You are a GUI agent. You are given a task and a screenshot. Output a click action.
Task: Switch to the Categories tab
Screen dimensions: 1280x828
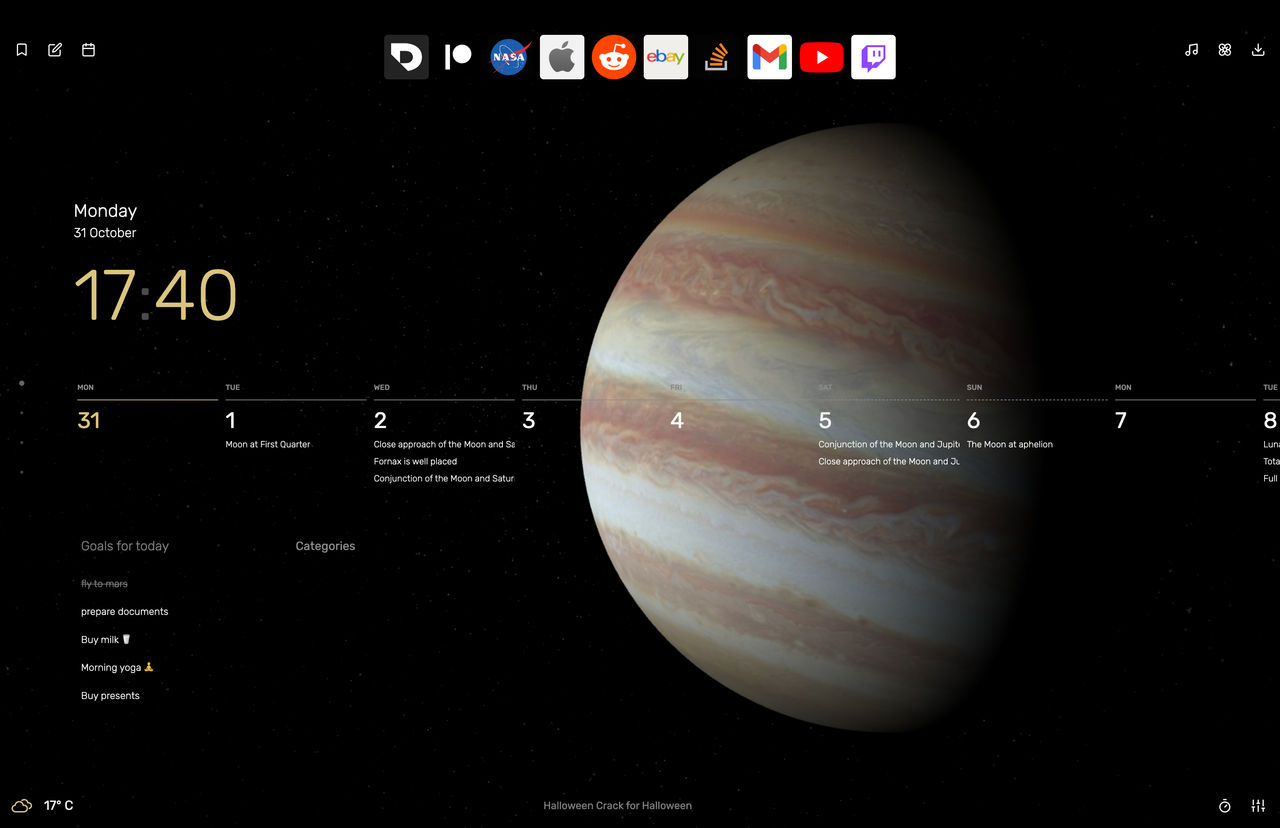click(x=325, y=546)
